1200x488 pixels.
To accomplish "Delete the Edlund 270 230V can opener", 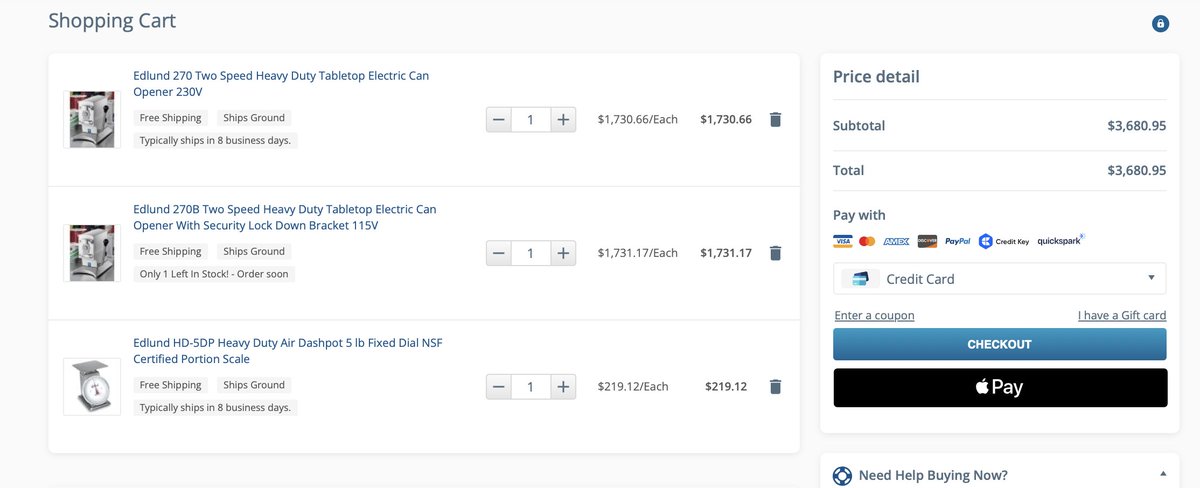I will point(775,119).
